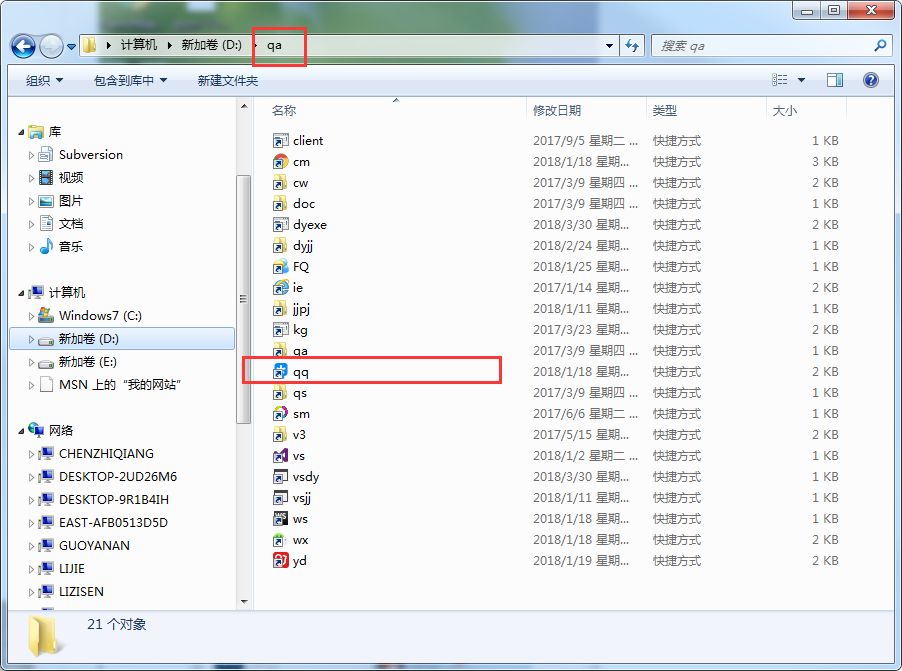Click the 新建文件夹 button
Screen dimensions: 902x671
[x=228, y=81]
